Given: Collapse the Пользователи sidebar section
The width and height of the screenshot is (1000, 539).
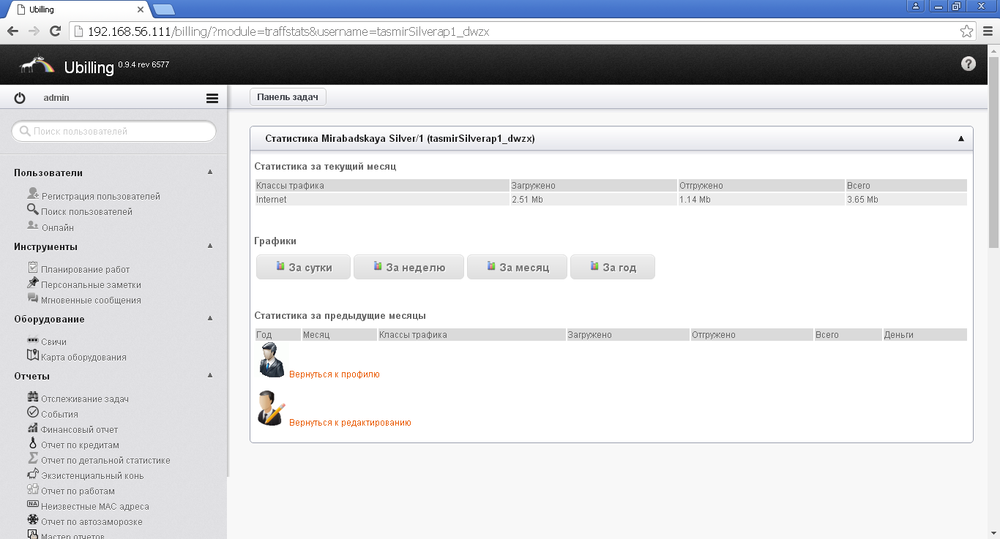Looking at the screenshot, I should click(x=210, y=172).
